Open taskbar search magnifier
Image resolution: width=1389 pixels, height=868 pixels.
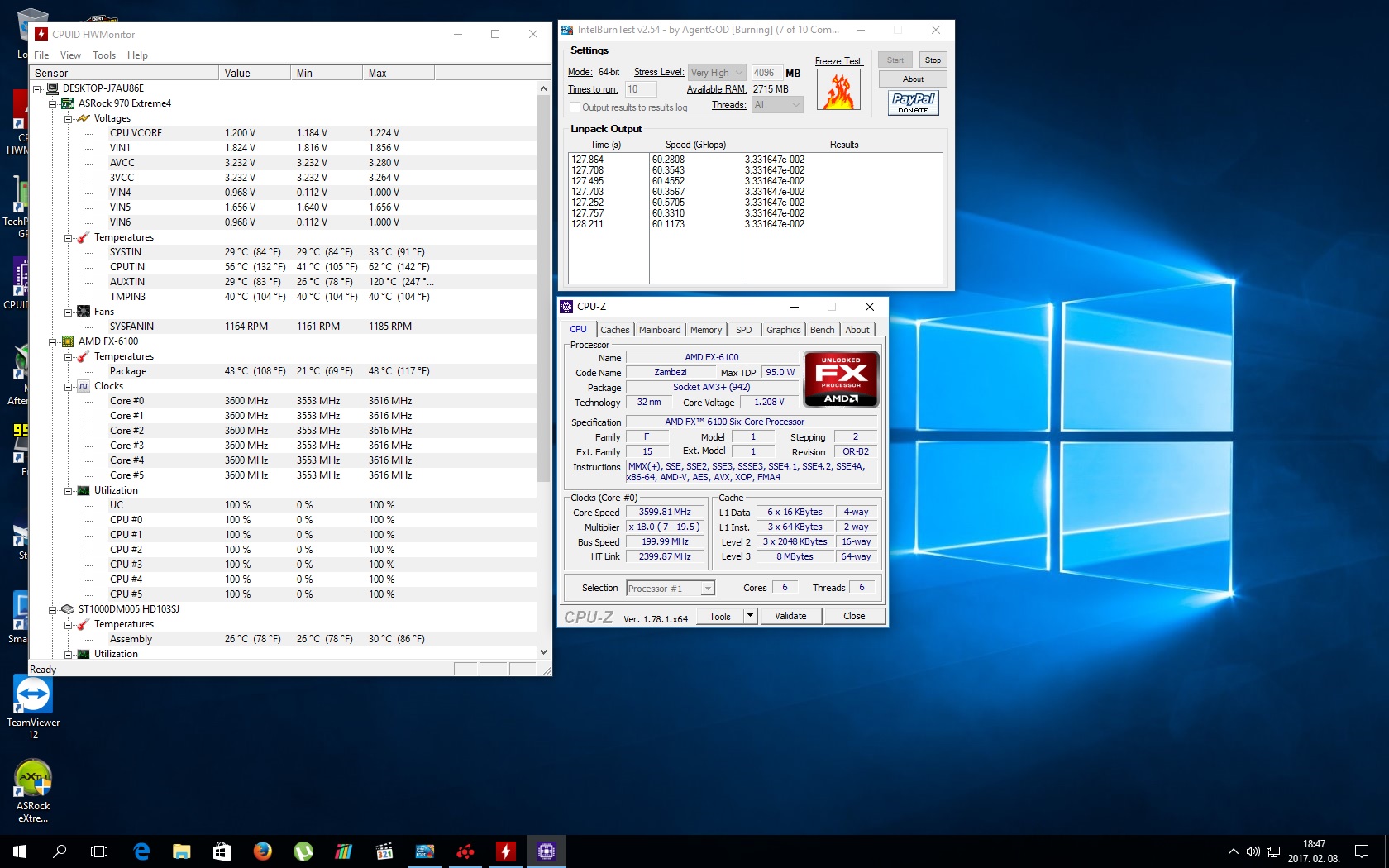60,851
